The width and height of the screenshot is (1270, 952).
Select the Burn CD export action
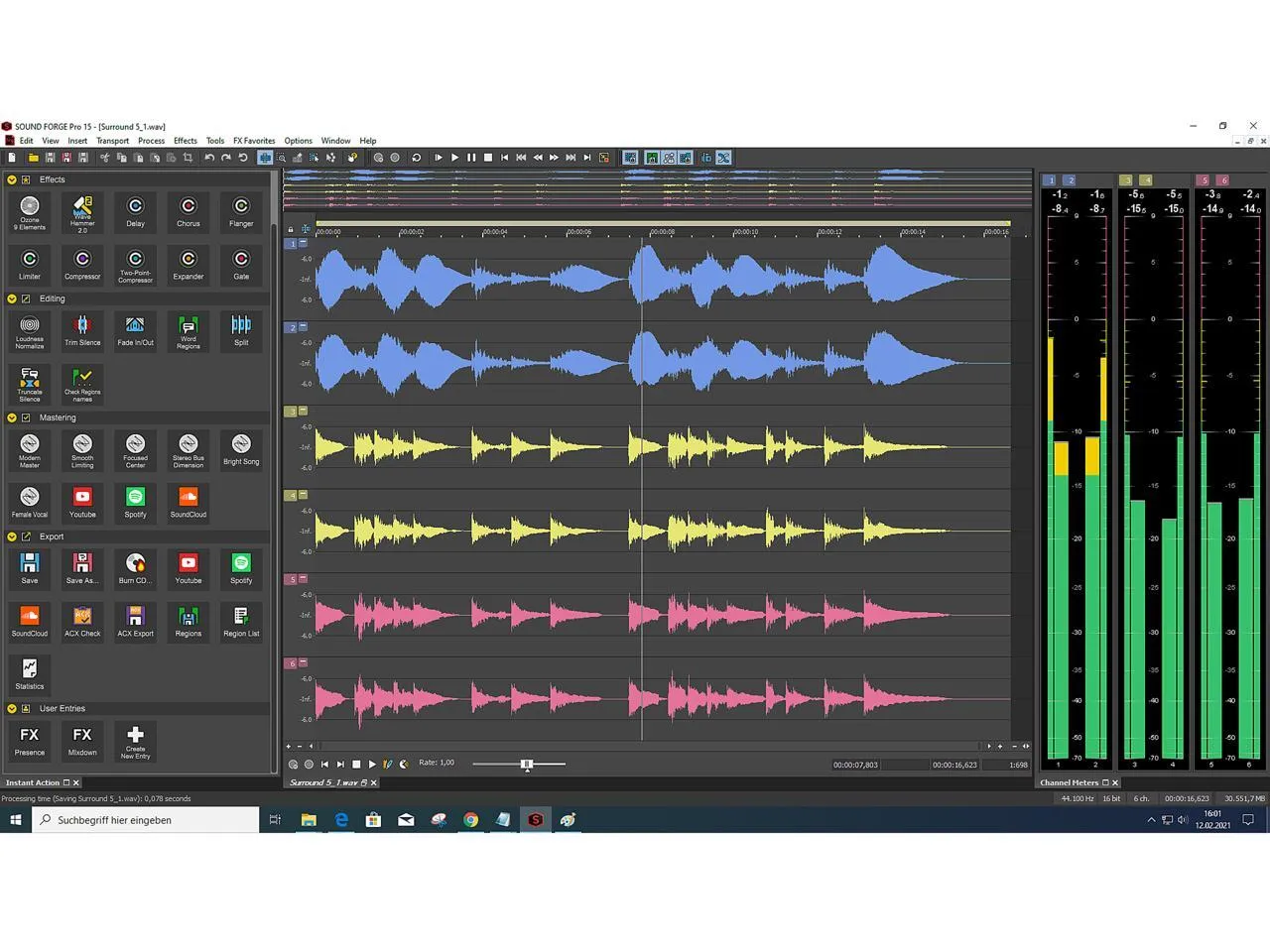pos(135,568)
